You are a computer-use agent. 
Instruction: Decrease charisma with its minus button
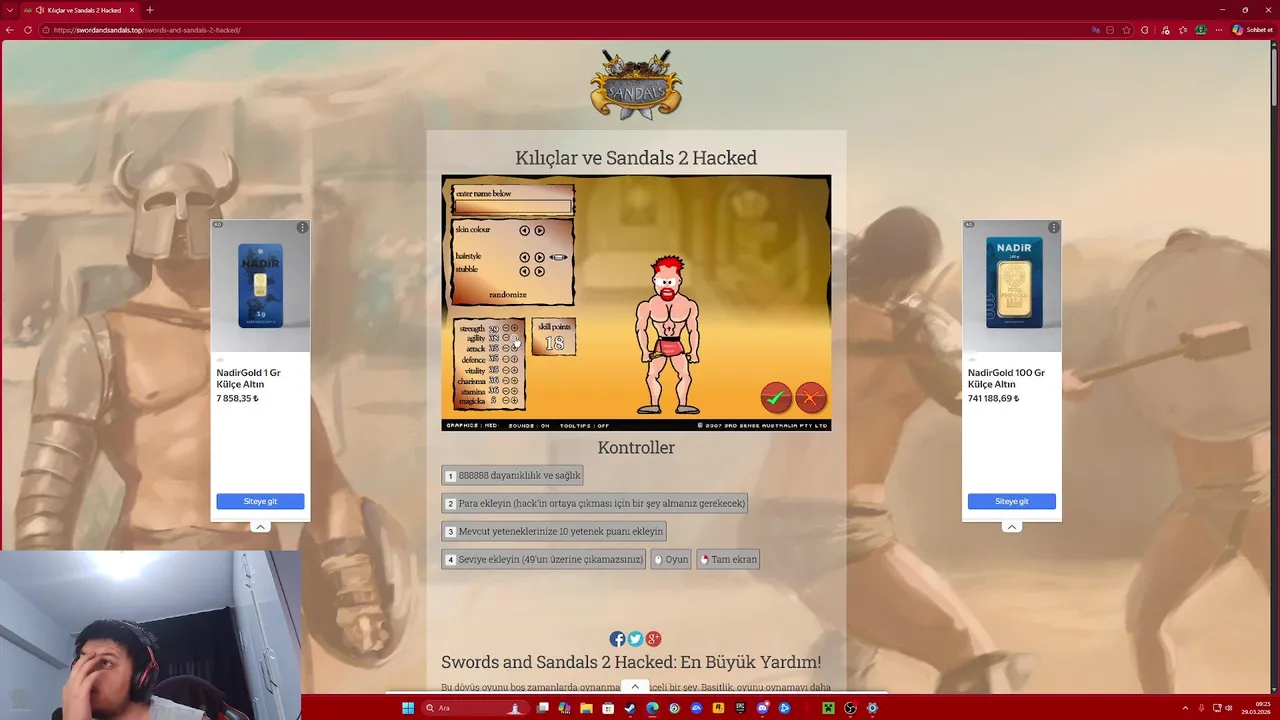(x=506, y=380)
